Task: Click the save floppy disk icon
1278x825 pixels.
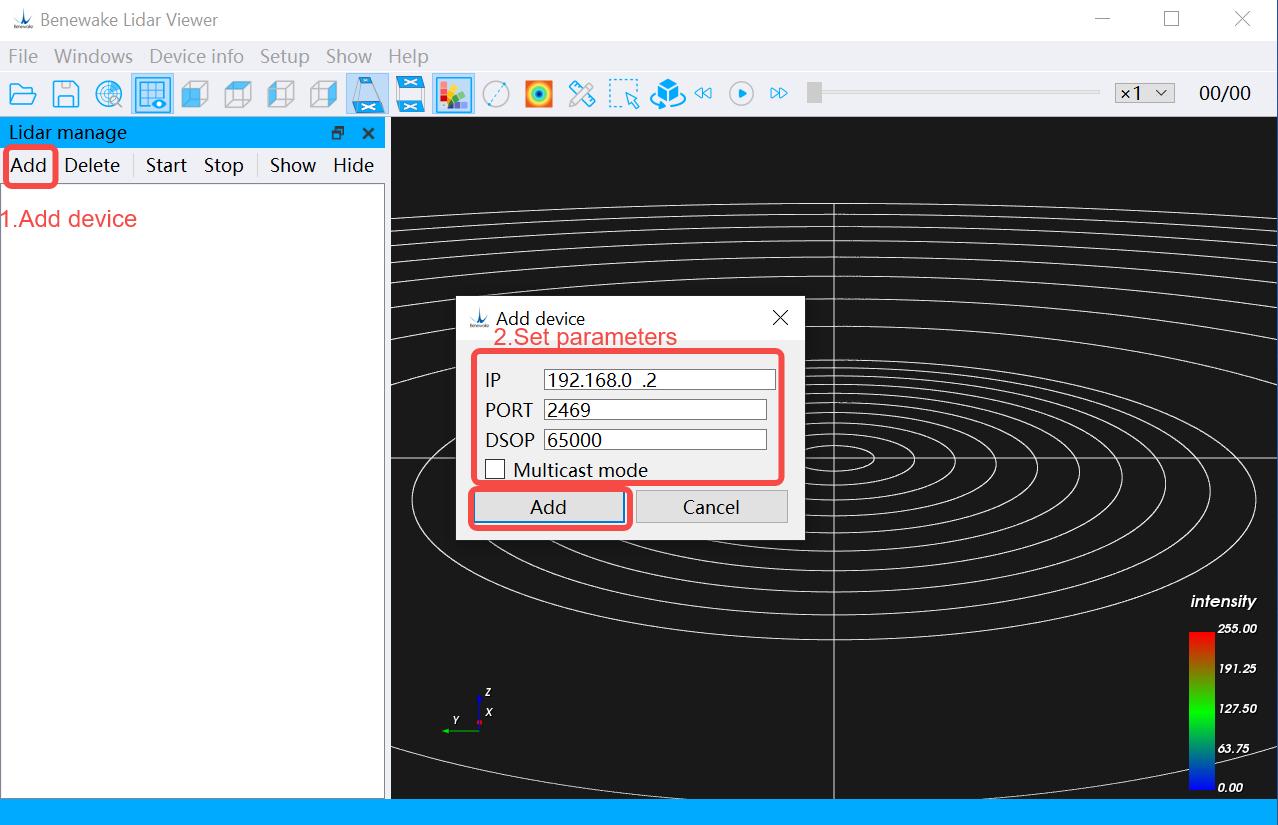Action: click(x=66, y=94)
